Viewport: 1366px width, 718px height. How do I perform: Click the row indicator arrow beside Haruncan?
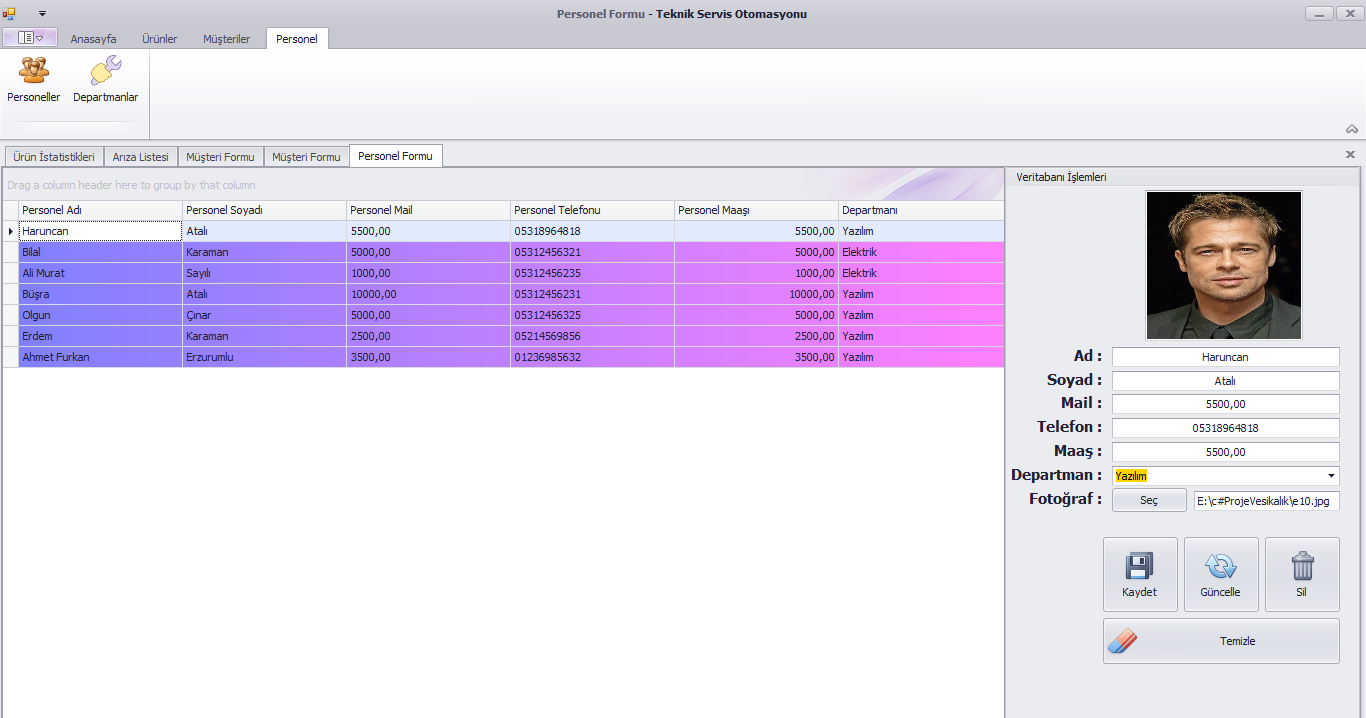(x=10, y=231)
